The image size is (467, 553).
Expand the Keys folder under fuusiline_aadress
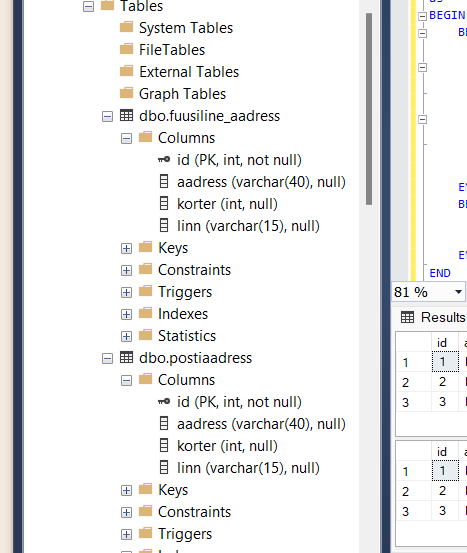pos(126,248)
